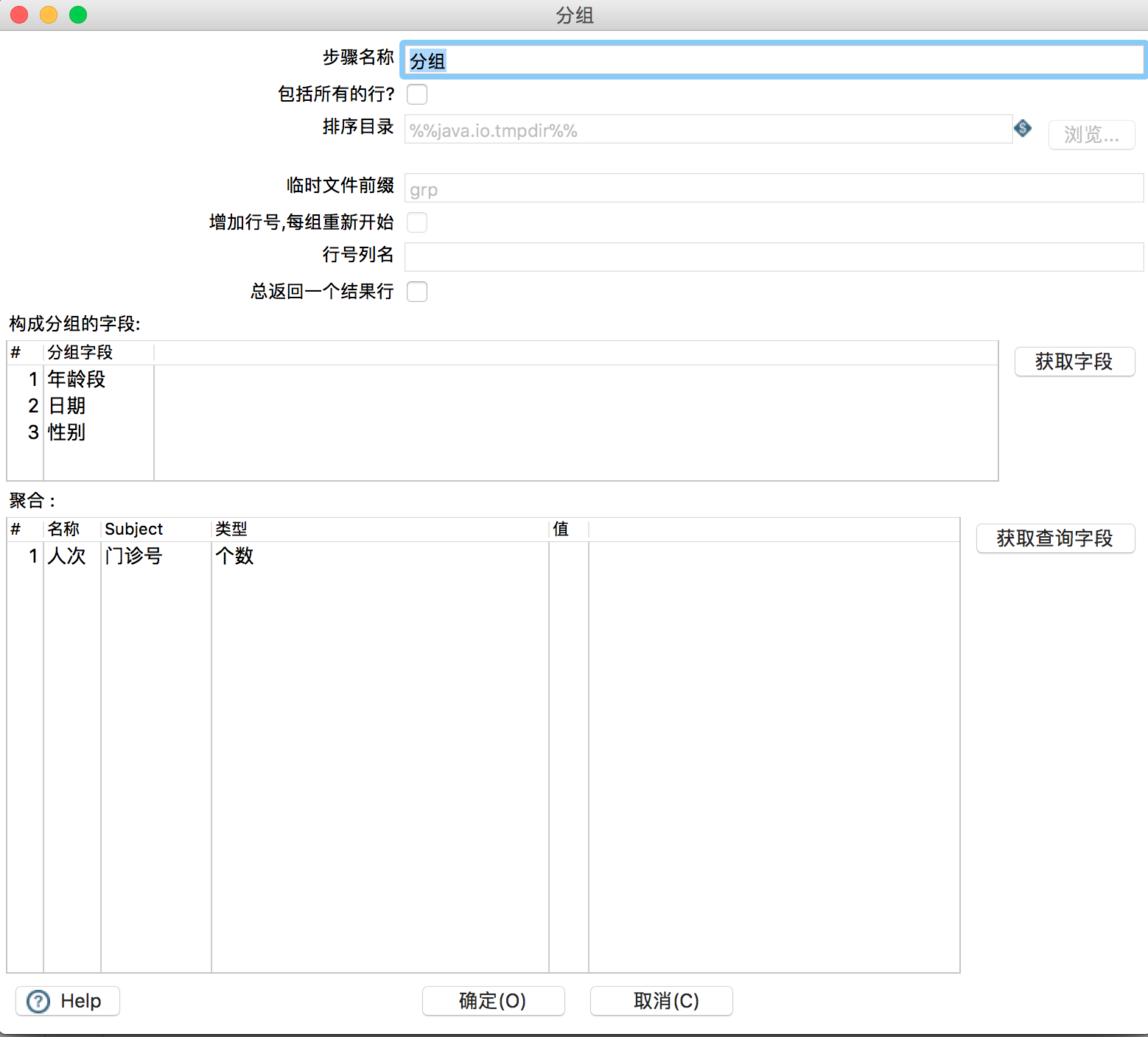Click the 类型 column header
Image resolution: width=1148 pixels, height=1037 pixels.
(x=380, y=530)
